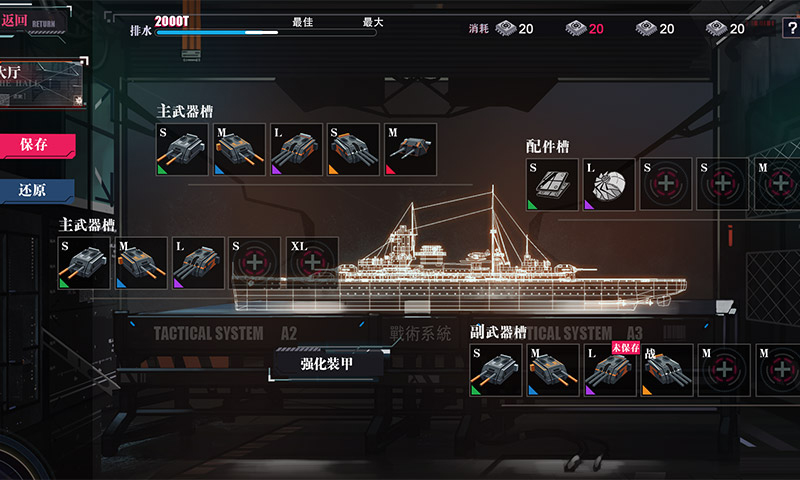Select the blue M turret in lower 主武器槽

pos(141,263)
